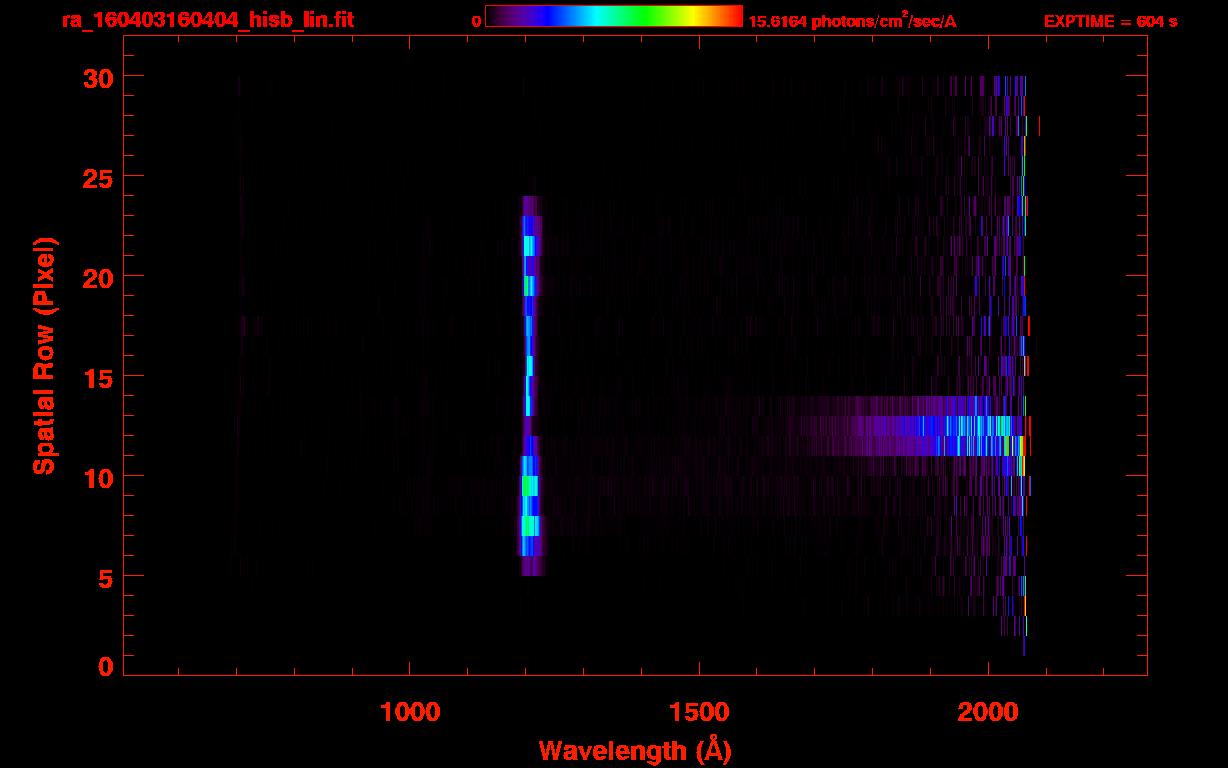Click the Spatial Row (Pixel) axis title
The height and width of the screenshot is (768, 1228).
pos(44,356)
